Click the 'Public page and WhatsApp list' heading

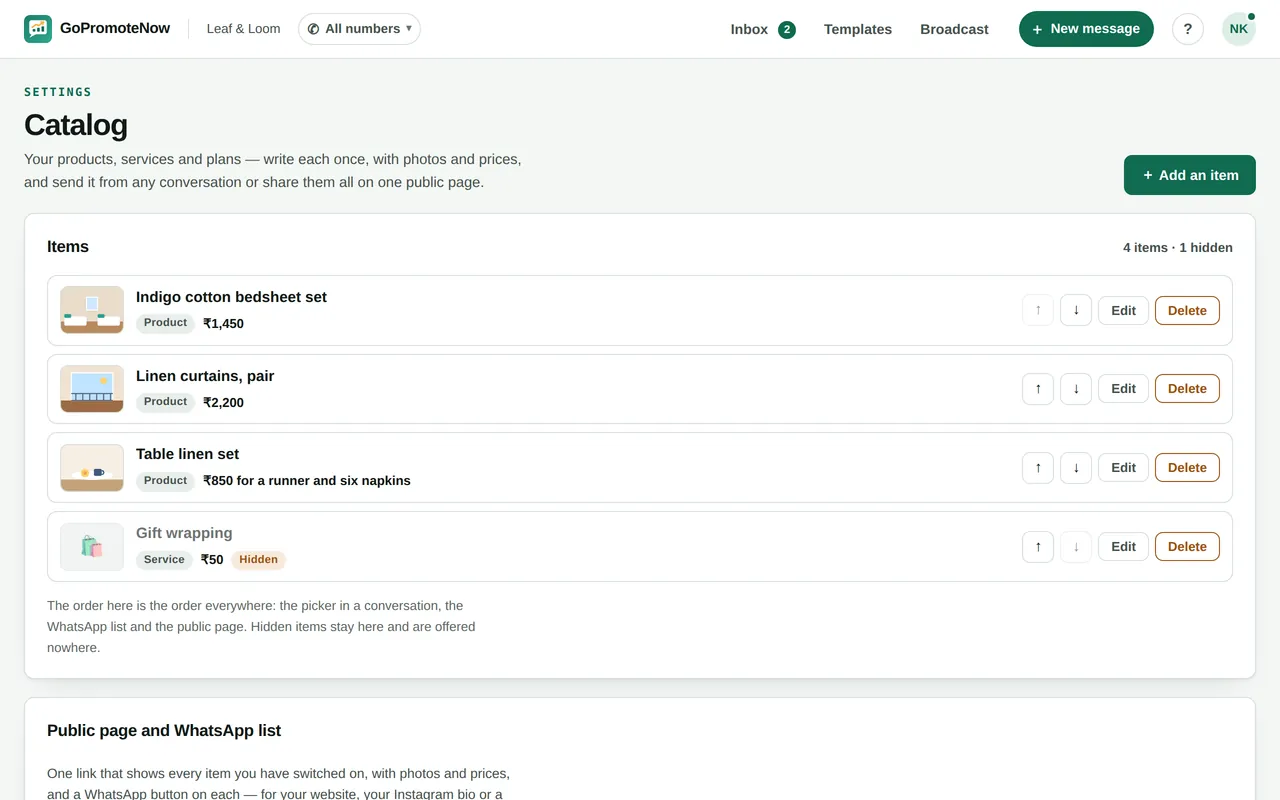coord(164,730)
